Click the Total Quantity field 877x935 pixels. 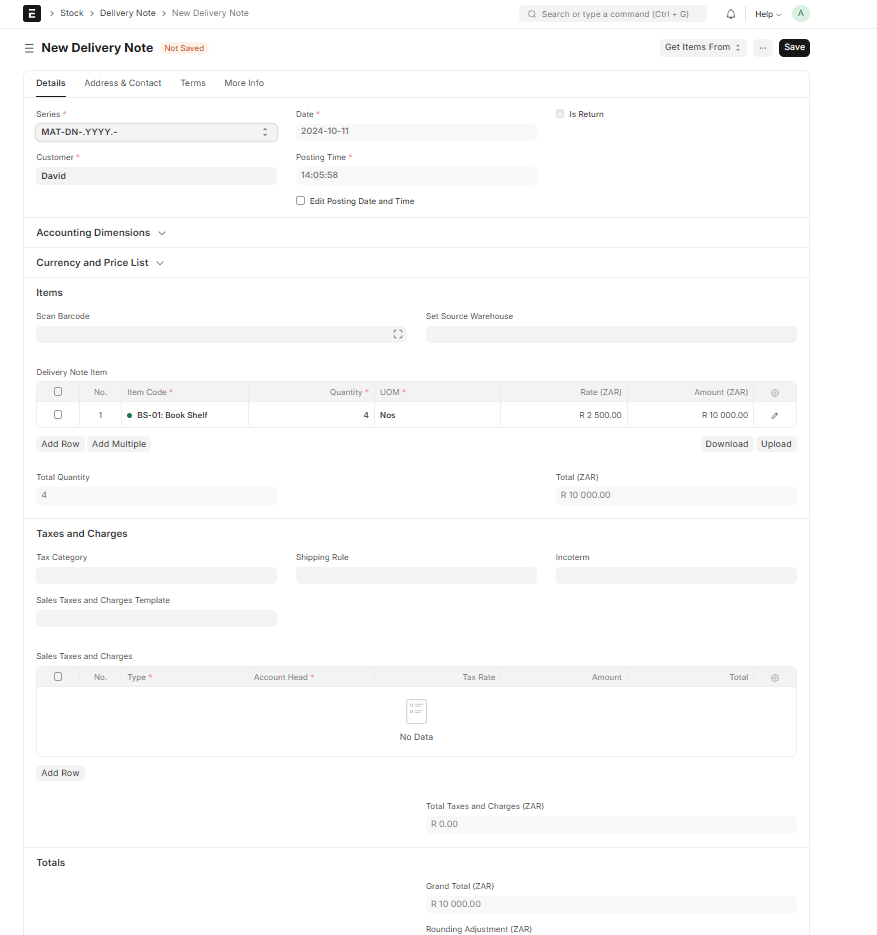tap(156, 496)
